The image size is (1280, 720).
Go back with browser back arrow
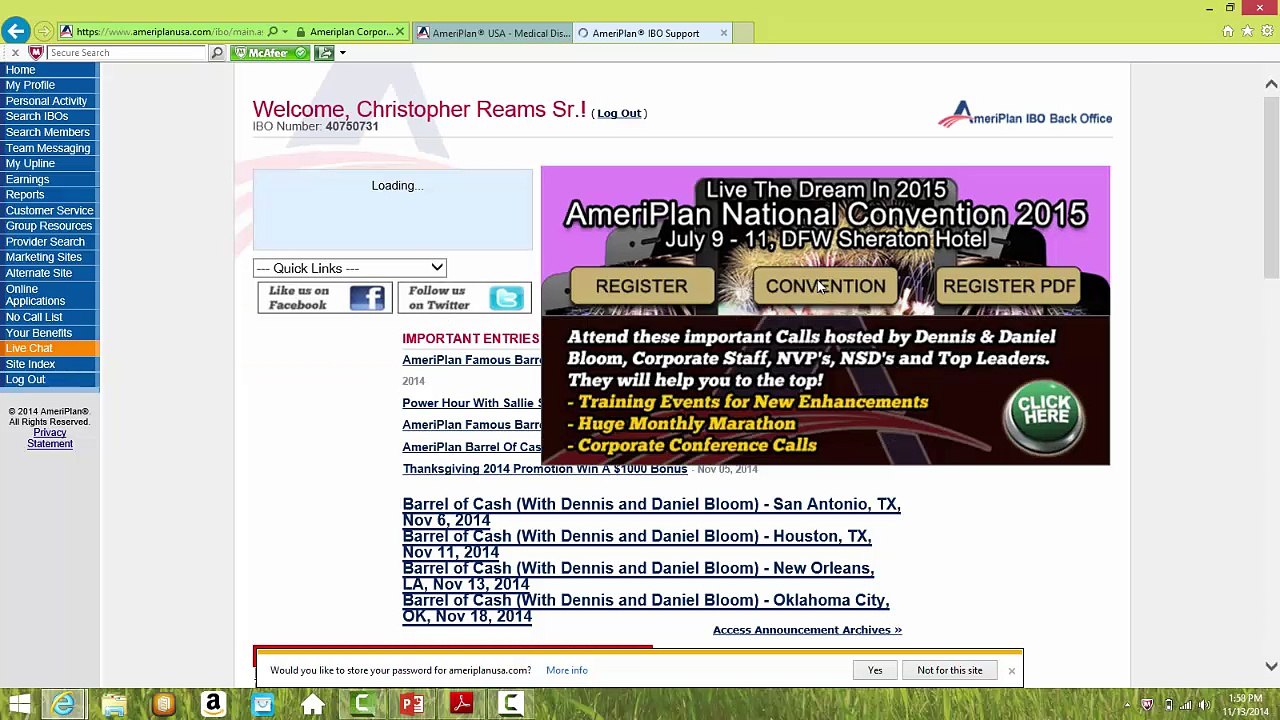coord(16,32)
